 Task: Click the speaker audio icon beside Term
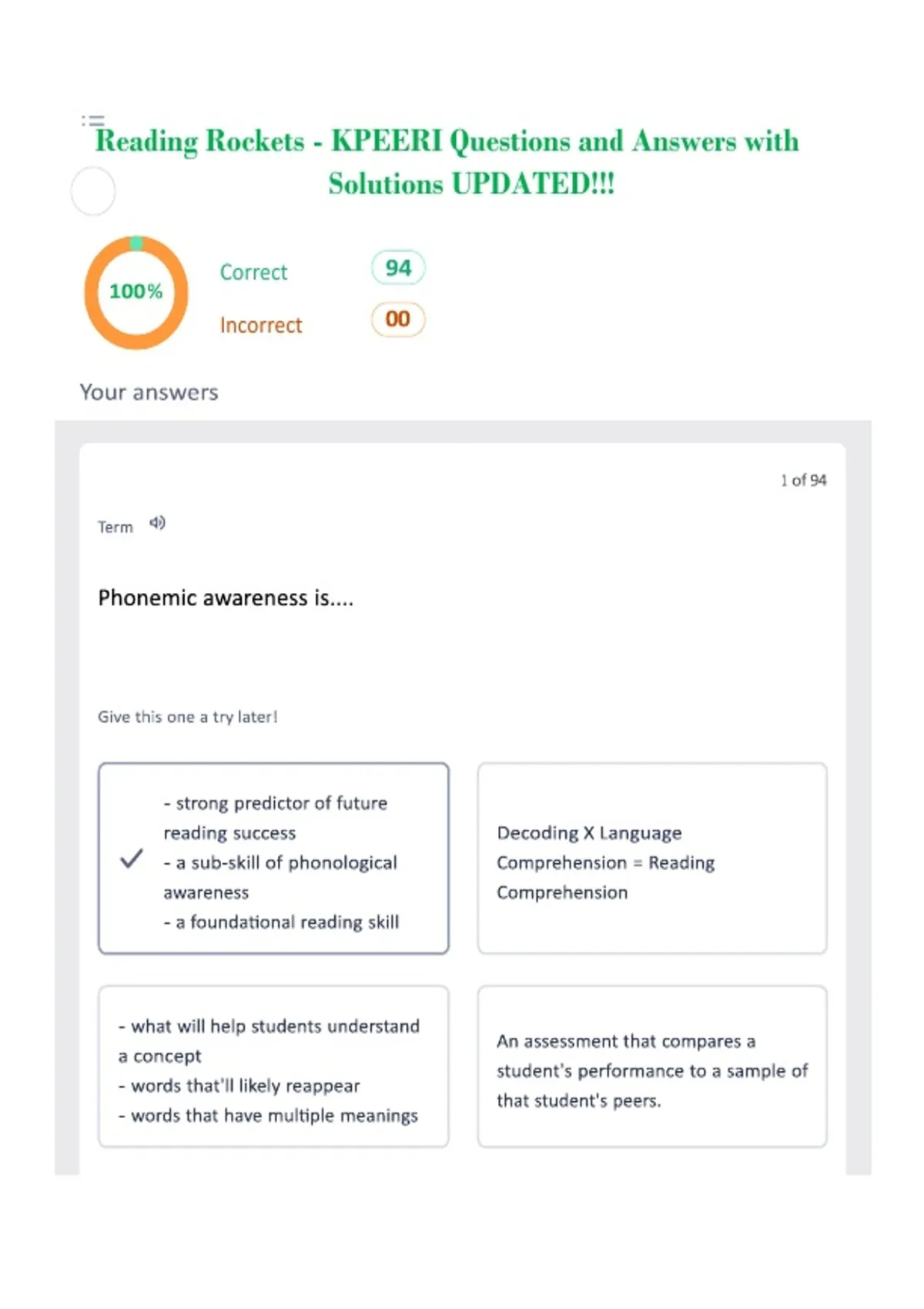157,524
